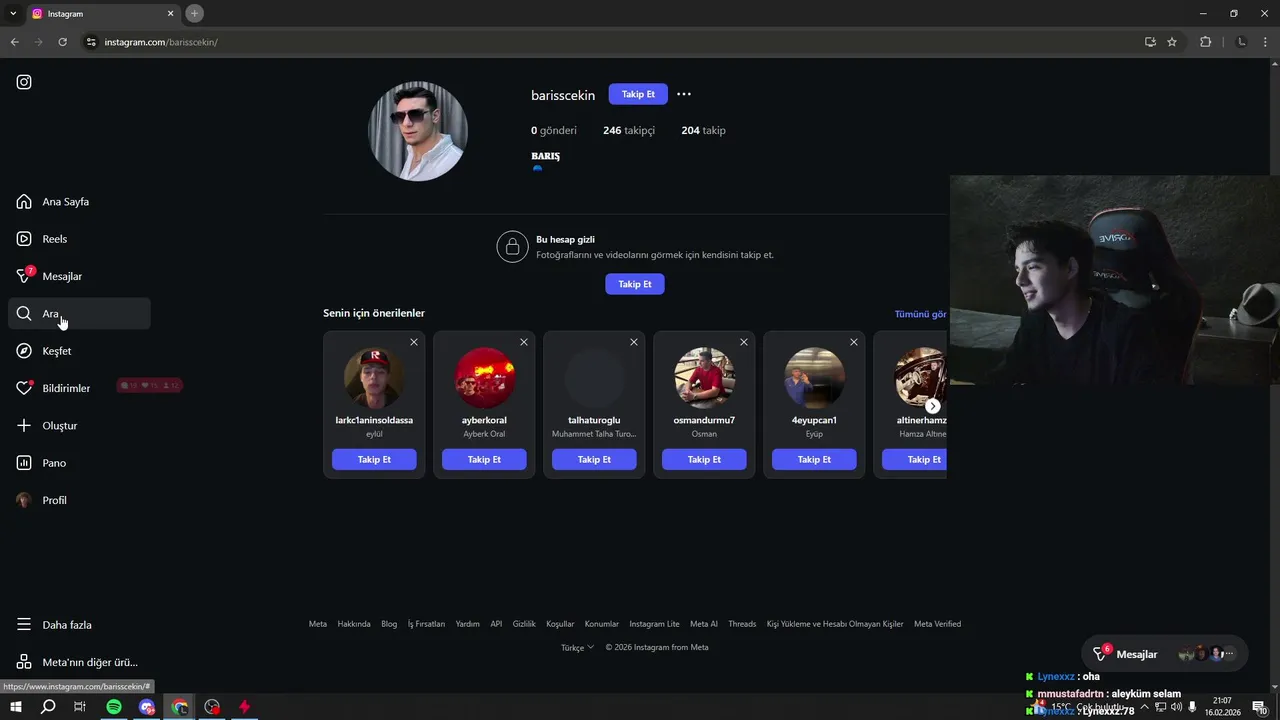This screenshot has height=720, width=1280.
Task: Go back with browser back arrow
Action: pyautogui.click(x=14, y=42)
